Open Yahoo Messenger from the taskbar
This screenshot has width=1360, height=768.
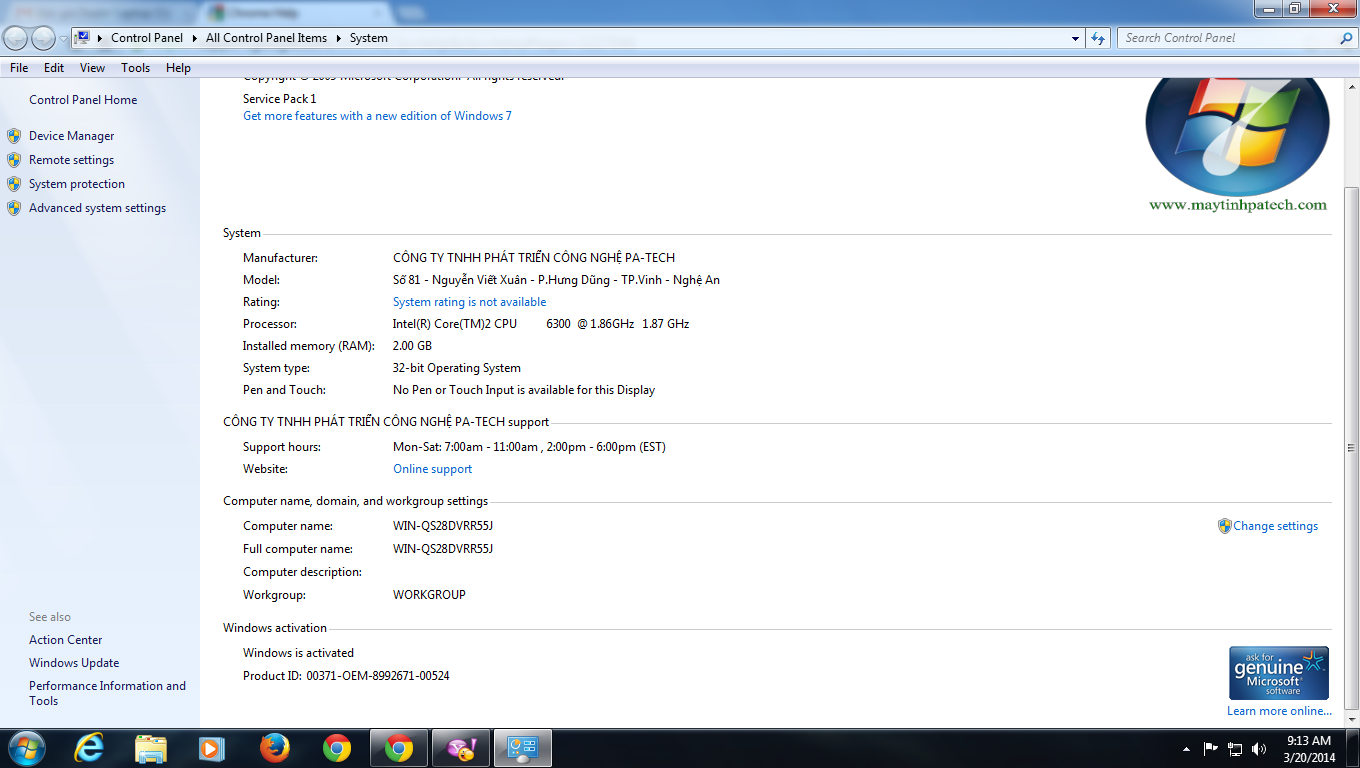coord(461,748)
